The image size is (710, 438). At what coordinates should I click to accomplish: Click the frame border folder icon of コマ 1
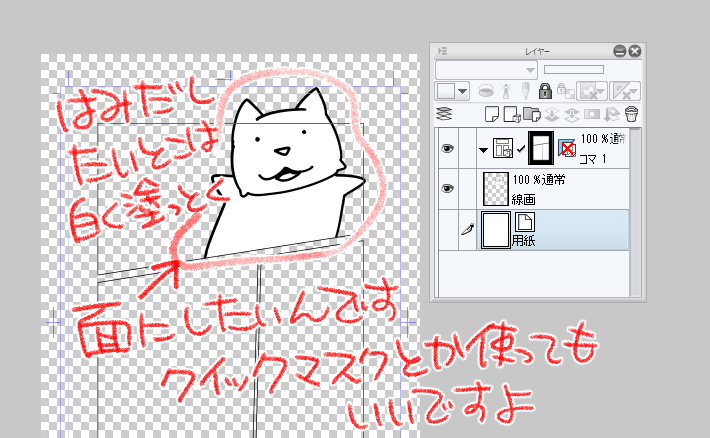[503, 148]
